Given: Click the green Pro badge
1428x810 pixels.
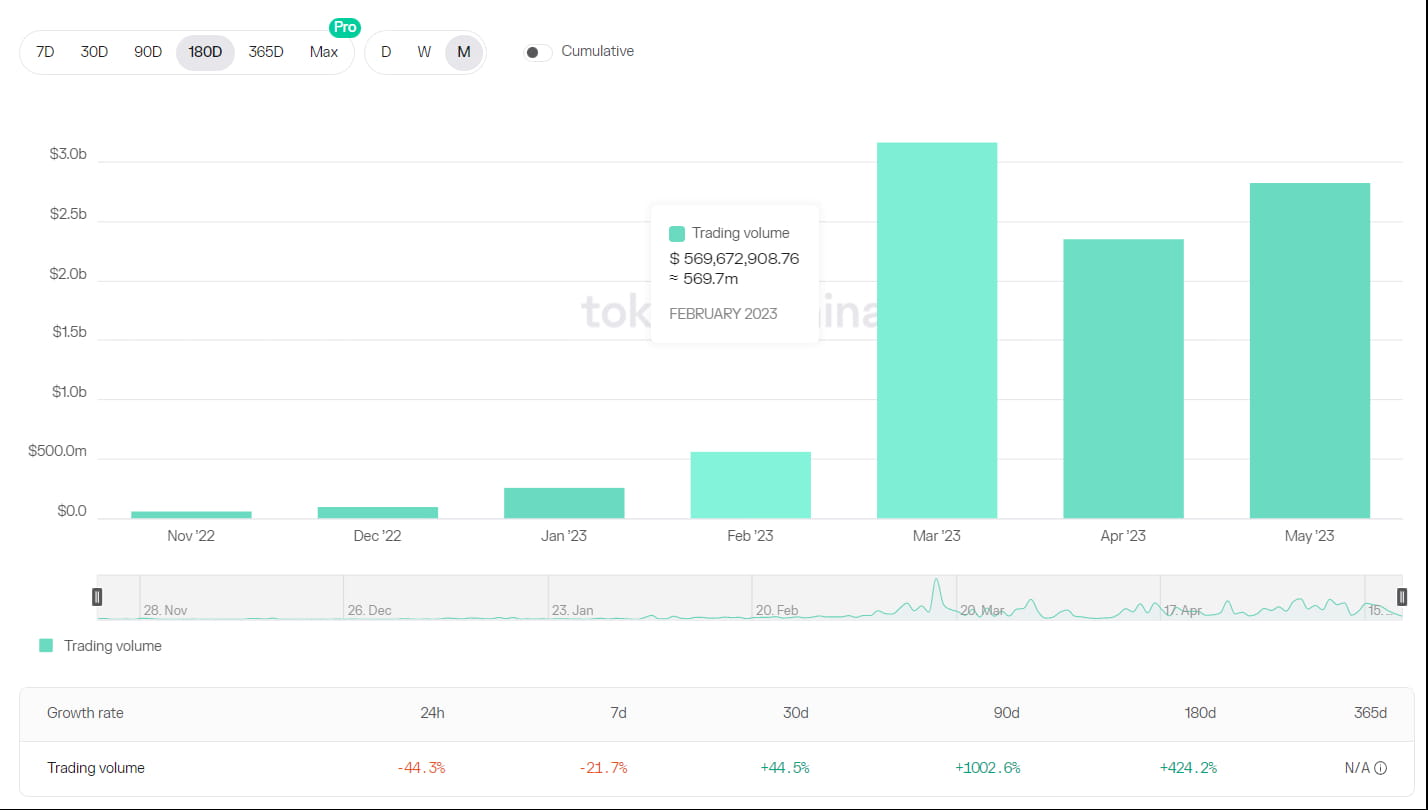Looking at the screenshot, I should click(345, 27).
